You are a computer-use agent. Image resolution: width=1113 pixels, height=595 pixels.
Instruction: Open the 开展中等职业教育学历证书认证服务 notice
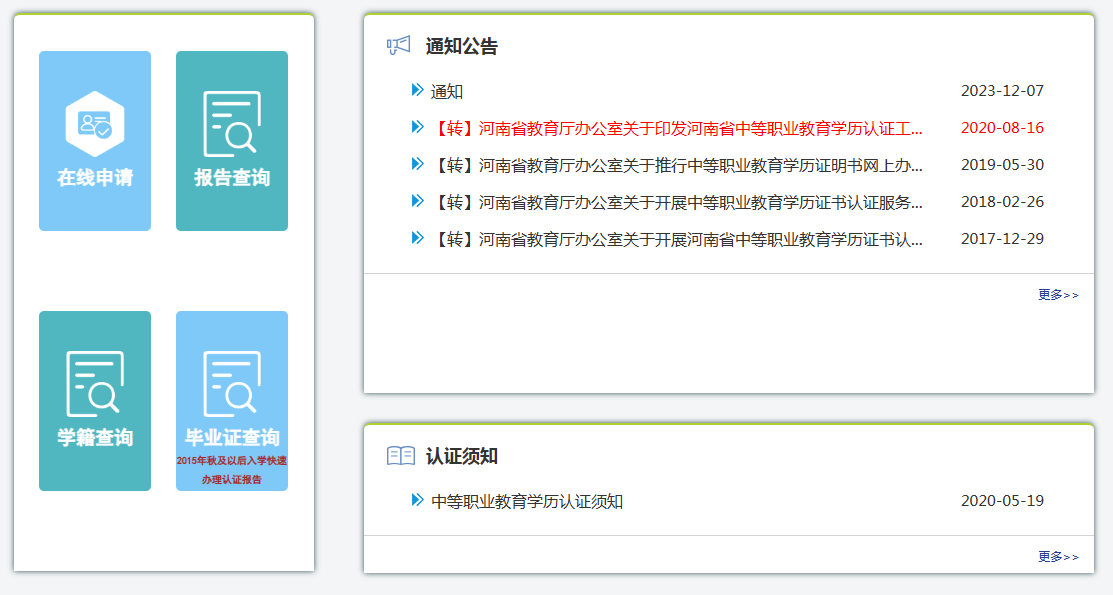[676, 202]
